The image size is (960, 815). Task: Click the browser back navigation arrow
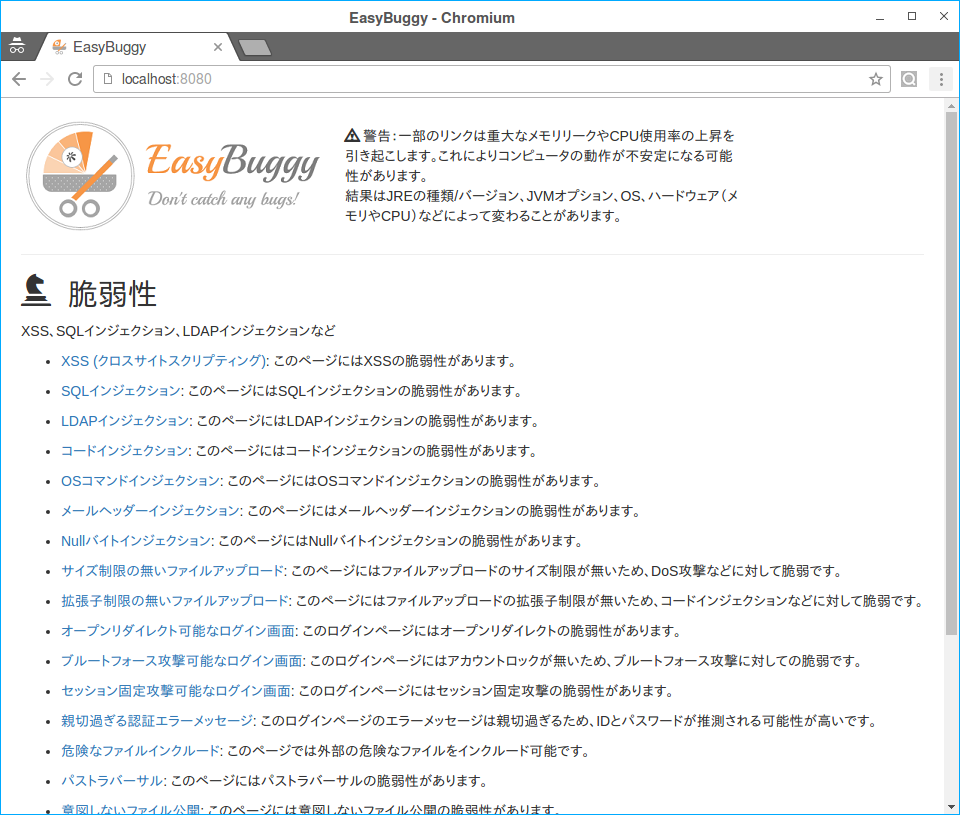point(19,78)
